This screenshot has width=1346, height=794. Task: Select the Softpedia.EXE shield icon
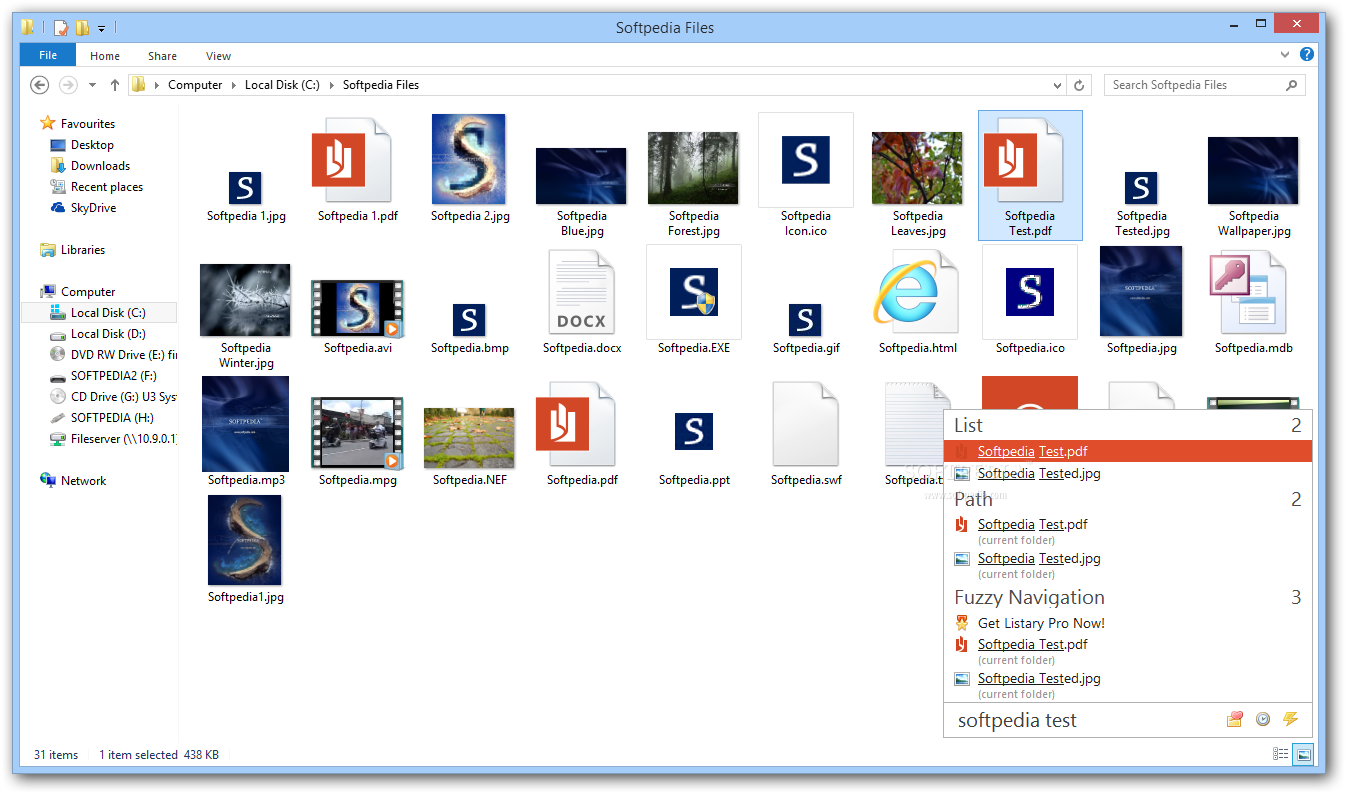(x=693, y=292)
